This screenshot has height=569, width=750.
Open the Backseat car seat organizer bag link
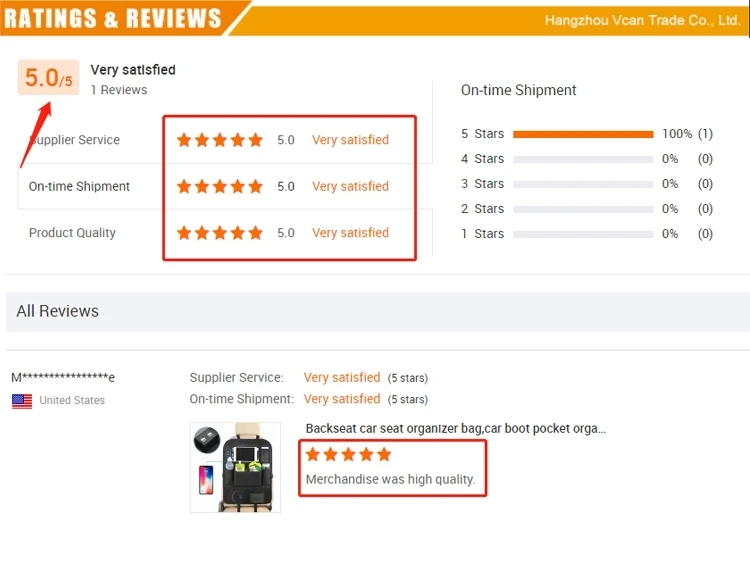(456, 428)
